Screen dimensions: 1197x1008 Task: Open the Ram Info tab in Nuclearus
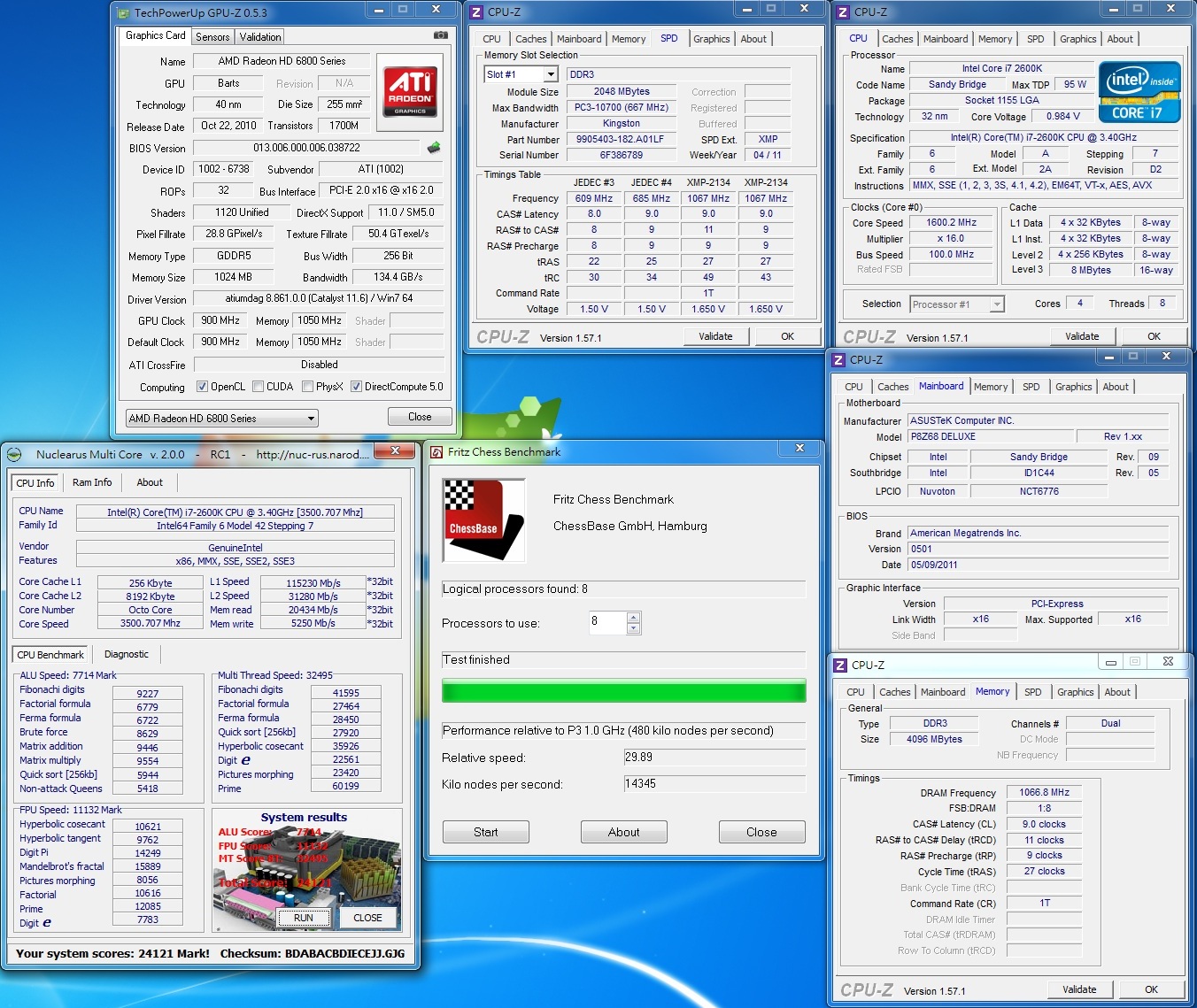92,482
